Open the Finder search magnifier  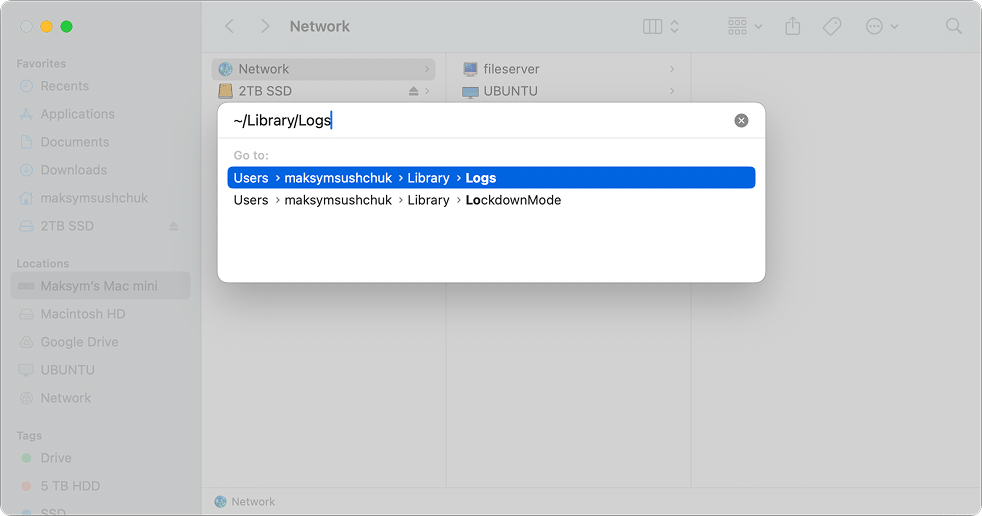pyautogui.click(x=953, y=26)
